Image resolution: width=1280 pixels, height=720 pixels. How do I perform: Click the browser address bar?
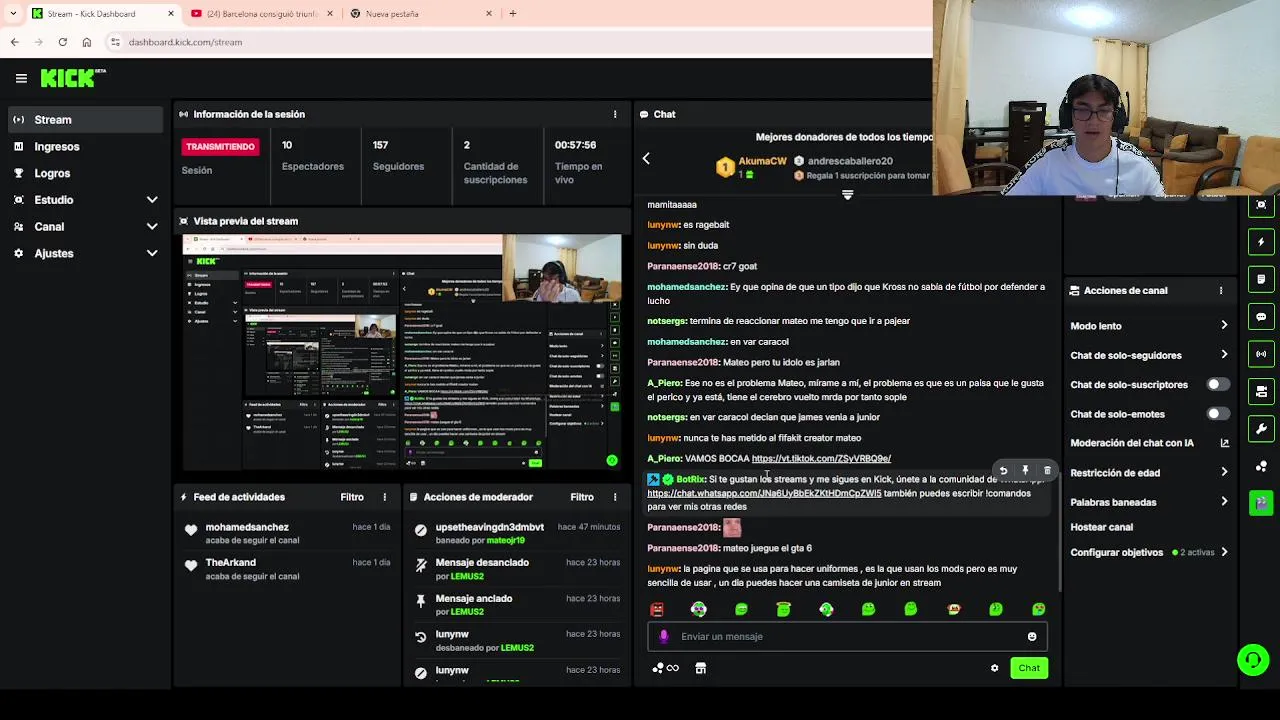pyautogui.click(x=520, y=42)
